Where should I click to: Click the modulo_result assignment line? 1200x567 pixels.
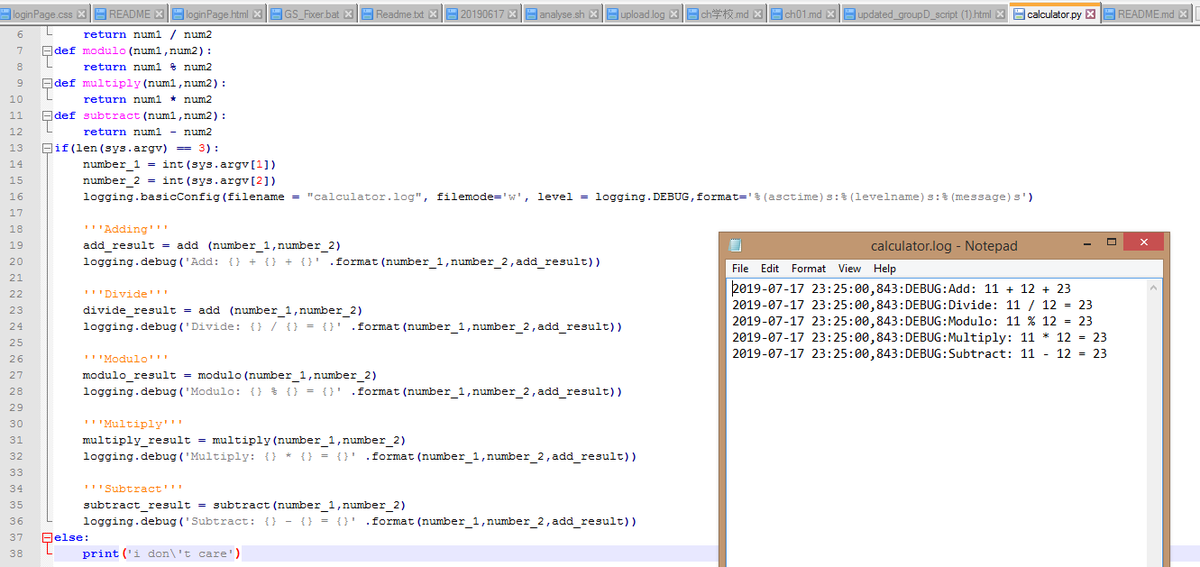[230, 375]
